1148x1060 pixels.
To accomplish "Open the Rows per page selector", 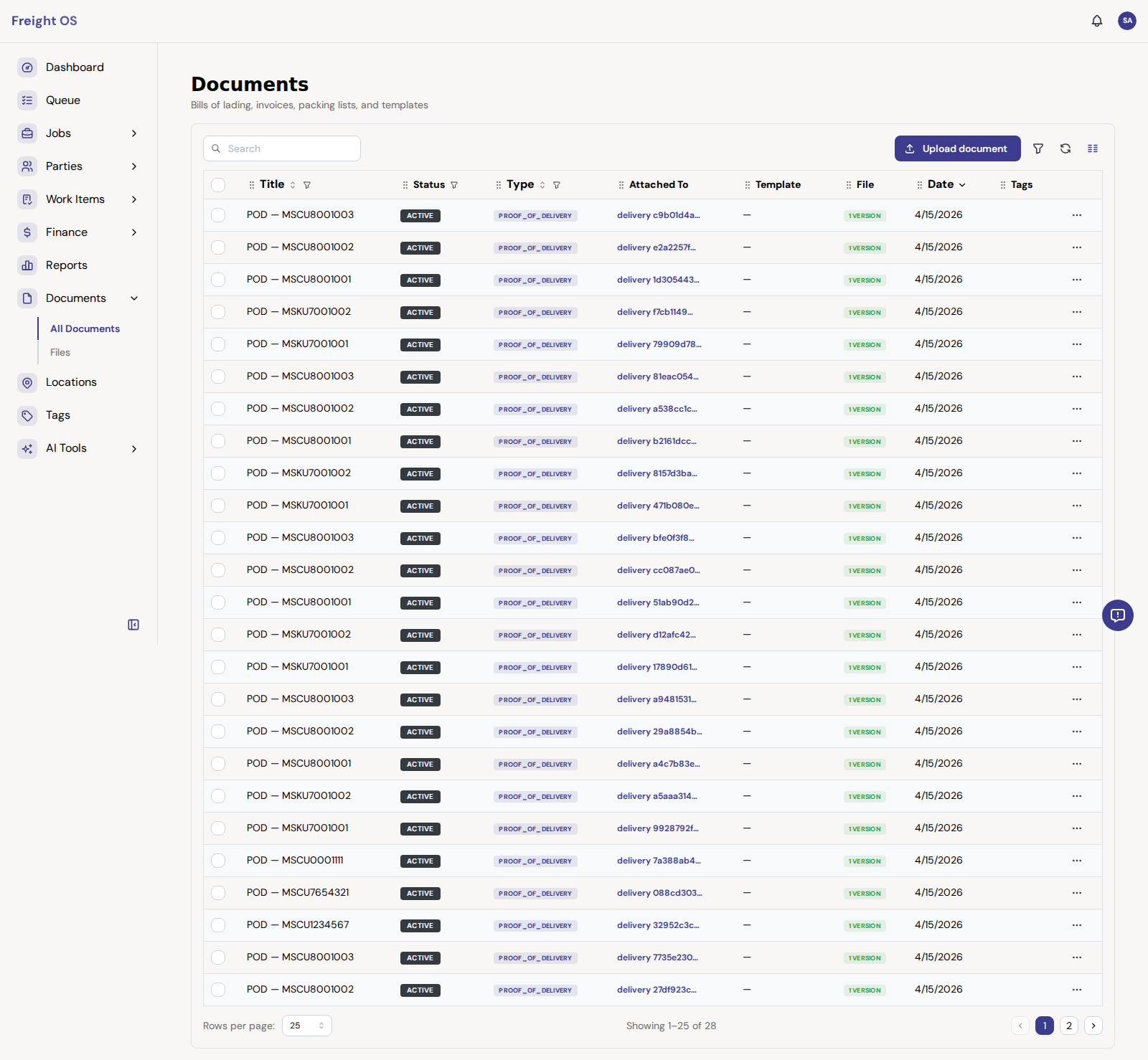I will click(306, 1026).
